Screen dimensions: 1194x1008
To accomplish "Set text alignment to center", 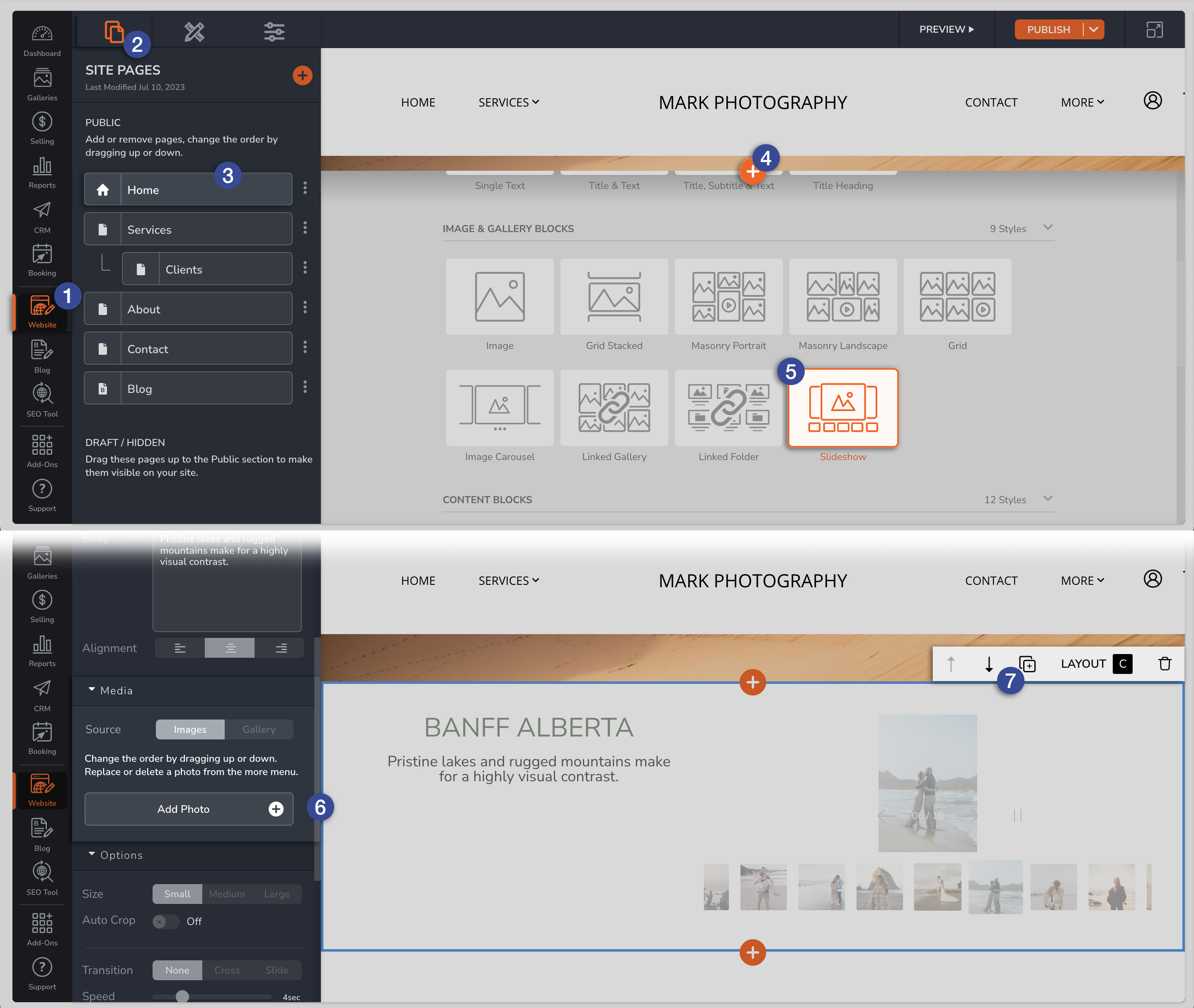I will click(230, 648).
